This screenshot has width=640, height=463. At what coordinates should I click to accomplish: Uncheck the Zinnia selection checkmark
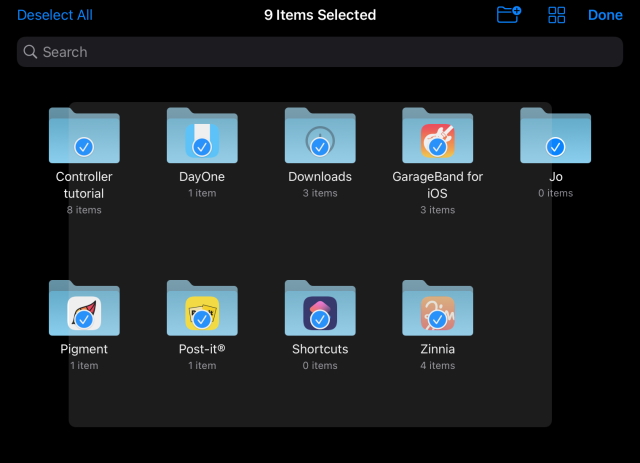pyautogui.click(x=438, y=320)
